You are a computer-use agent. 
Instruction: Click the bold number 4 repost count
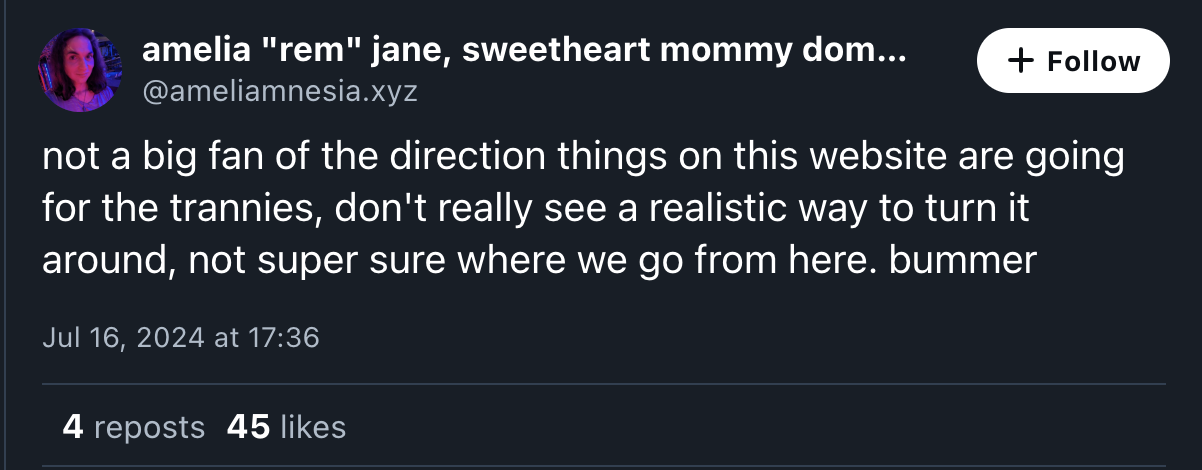tap(72, 427)
